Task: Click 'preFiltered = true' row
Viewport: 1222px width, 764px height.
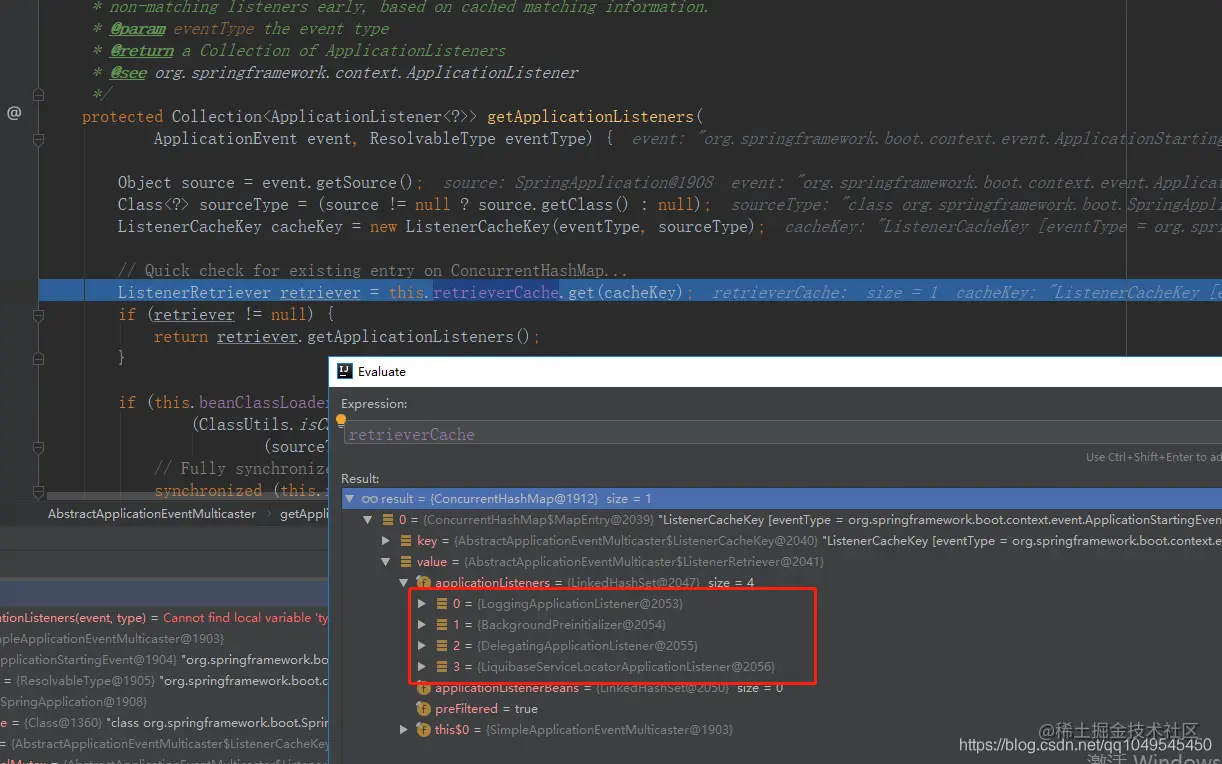Action: coord(486,709)
